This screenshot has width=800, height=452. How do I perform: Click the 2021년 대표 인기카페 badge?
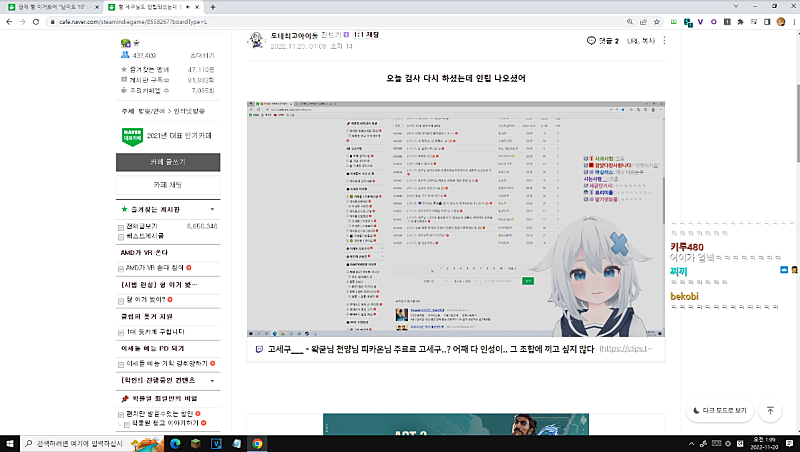tap(167, 136)
